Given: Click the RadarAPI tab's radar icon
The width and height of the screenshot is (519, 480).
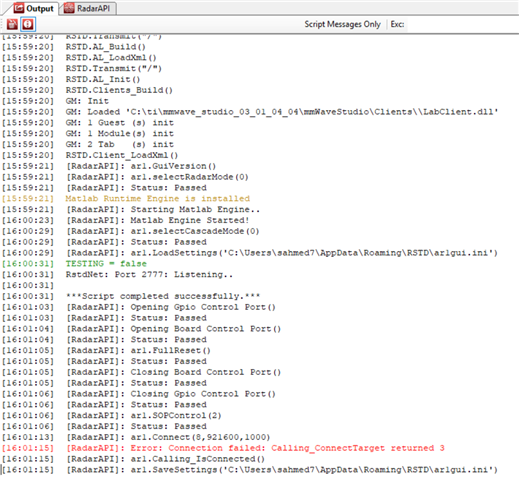Looking at the screenshot, I should pyautogui.click(x=69, y=8).
